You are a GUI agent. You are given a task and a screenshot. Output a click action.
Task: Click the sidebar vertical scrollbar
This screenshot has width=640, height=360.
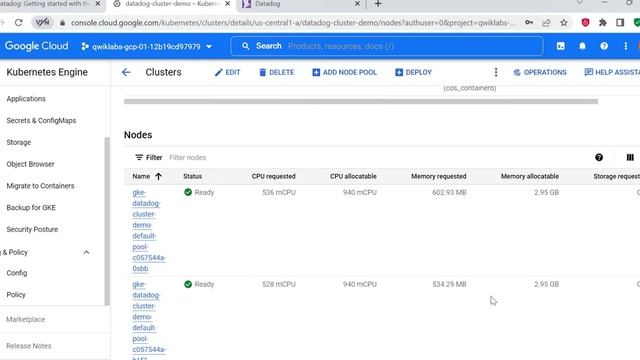[x=107, y=221]
